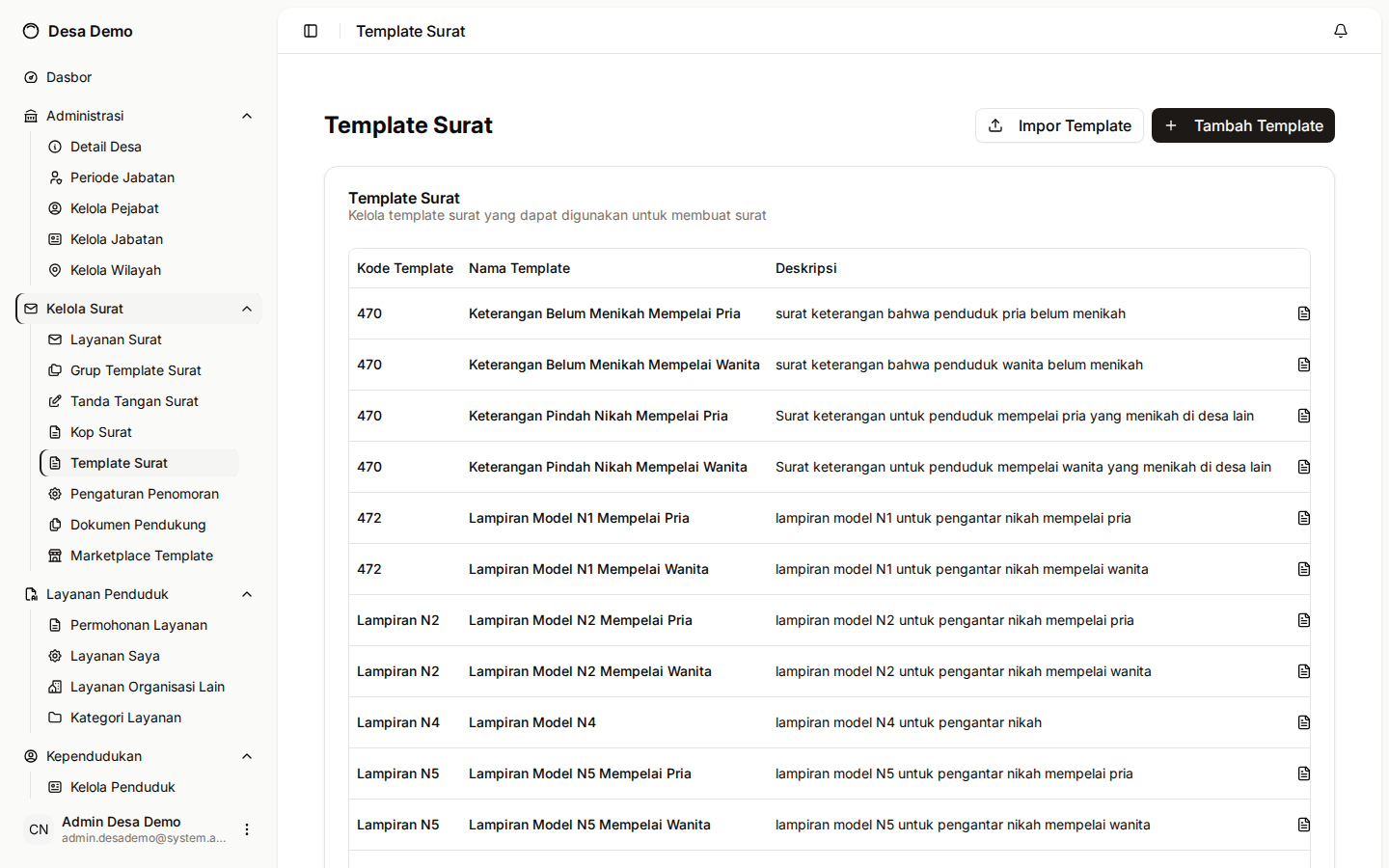Open Tanda Tangan Surat
1389x868 pixels.
(x=139, y=401)
